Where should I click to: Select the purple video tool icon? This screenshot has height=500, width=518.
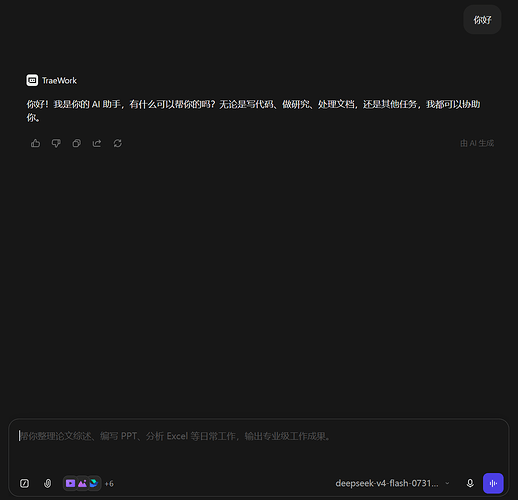click(70, 483)
